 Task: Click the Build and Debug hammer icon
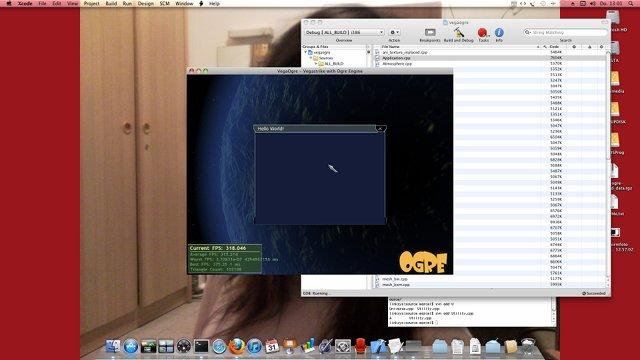[x=459, y=33]
